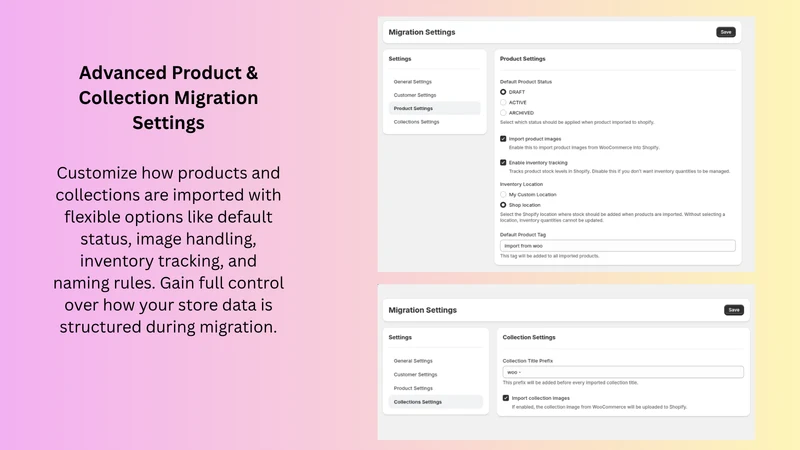
Task: Click 'This tag will be added to all imported products' text
Action: (549, 256)
